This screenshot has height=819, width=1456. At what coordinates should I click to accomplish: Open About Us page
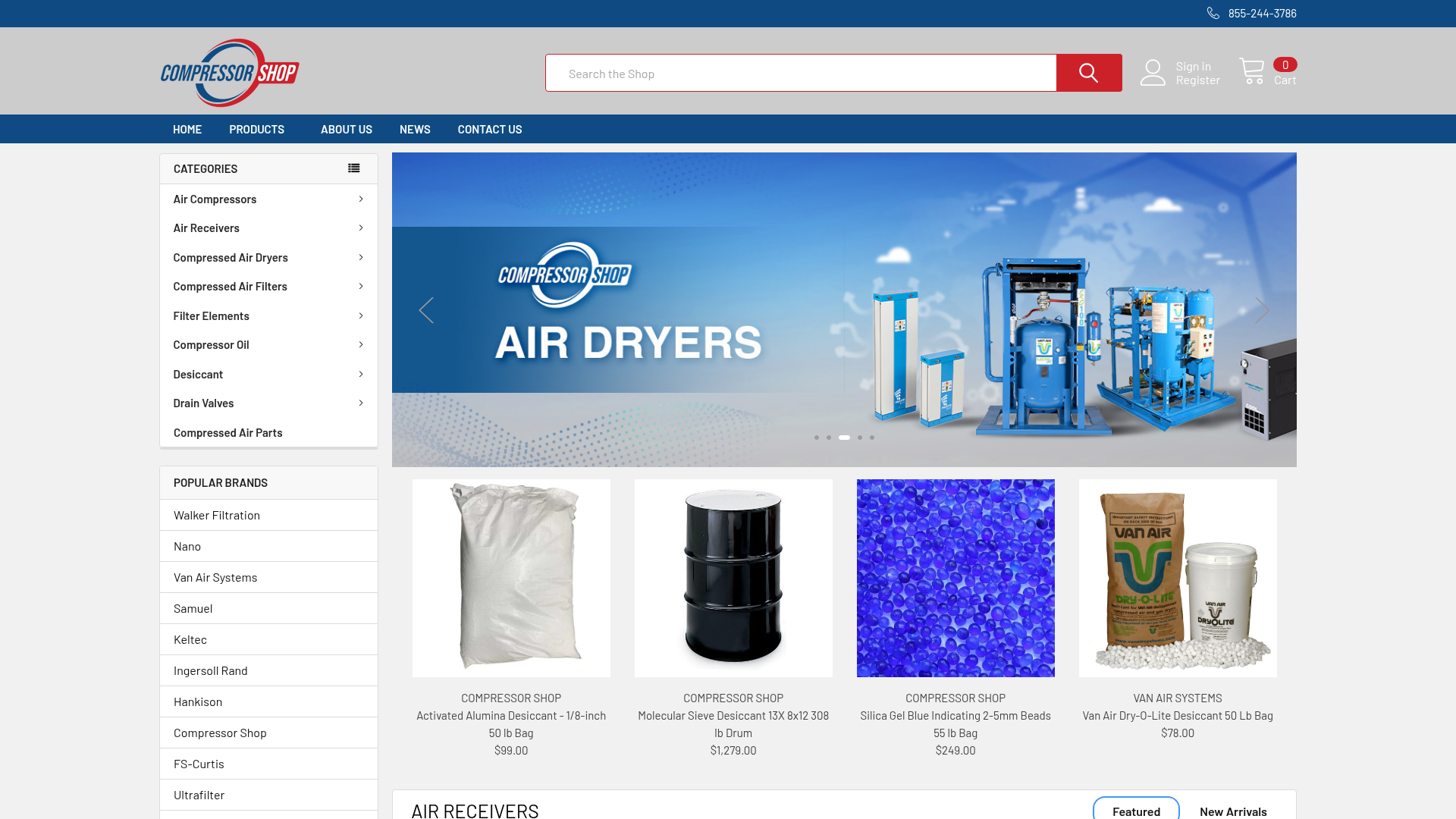point(347,129)
